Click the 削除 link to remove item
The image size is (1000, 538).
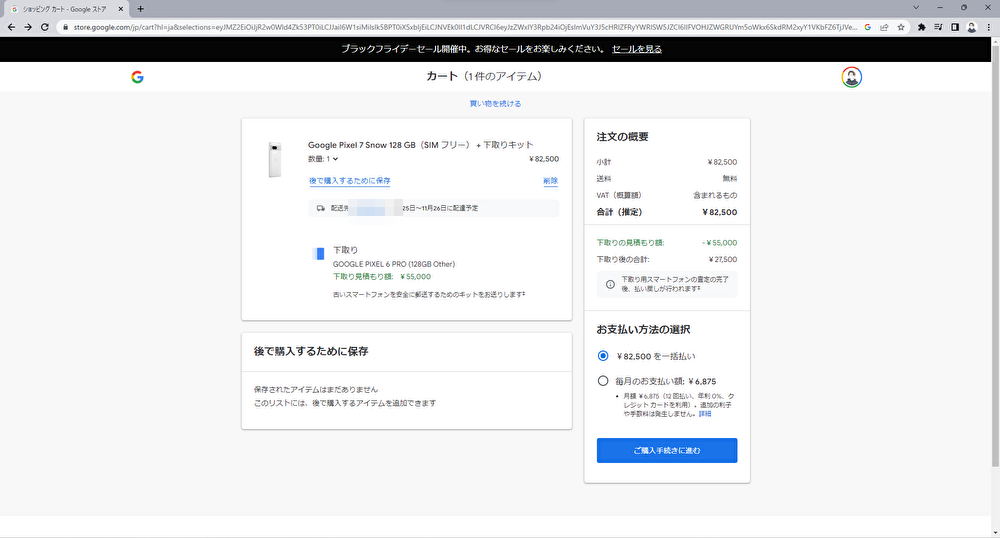550,181
